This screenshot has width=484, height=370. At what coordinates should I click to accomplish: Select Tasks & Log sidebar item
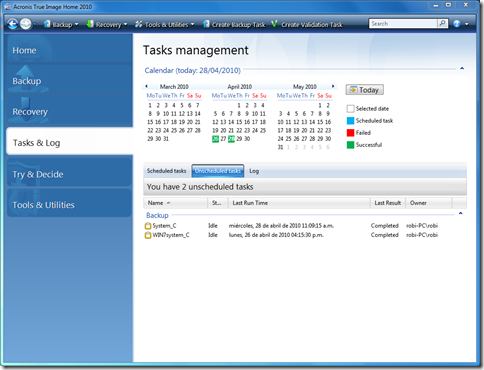click(x=69, y=142)
